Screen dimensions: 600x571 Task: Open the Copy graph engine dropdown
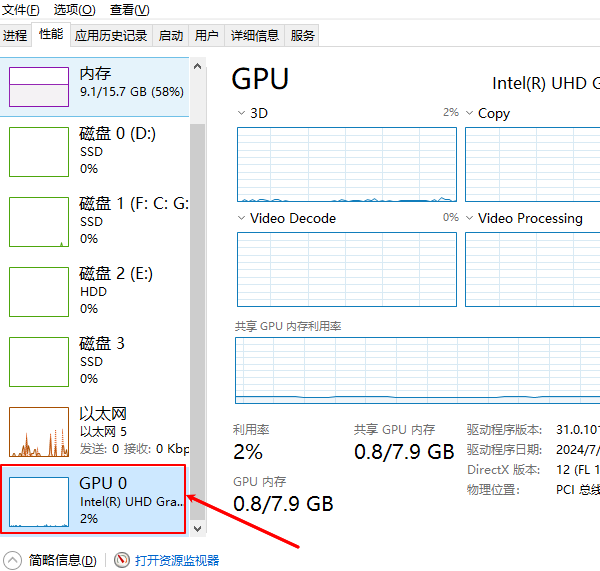point(470,113)
